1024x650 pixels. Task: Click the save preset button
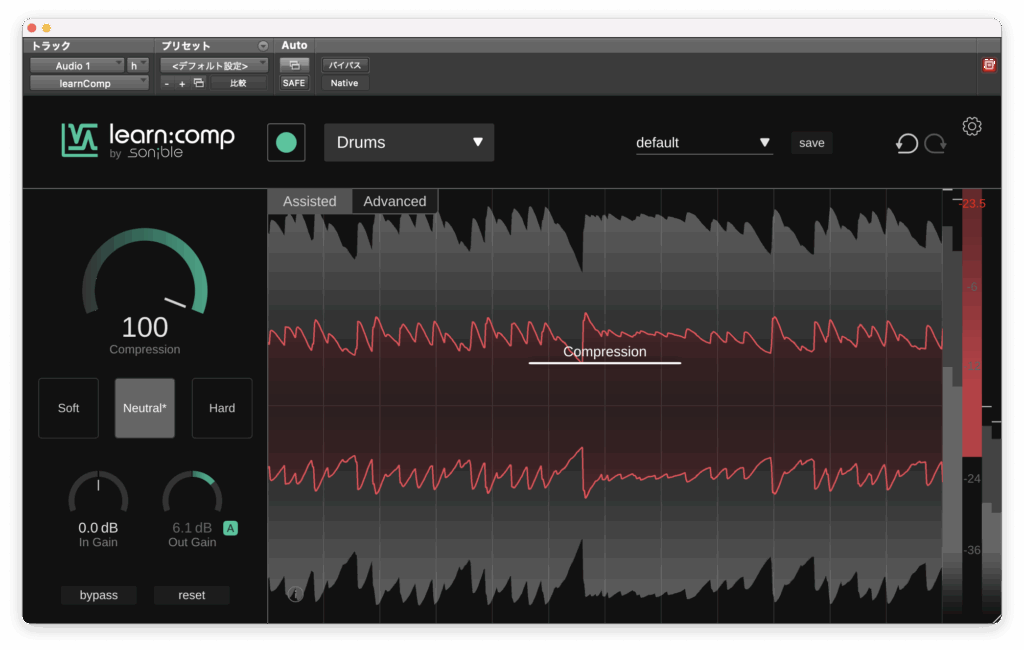[812, 142]
